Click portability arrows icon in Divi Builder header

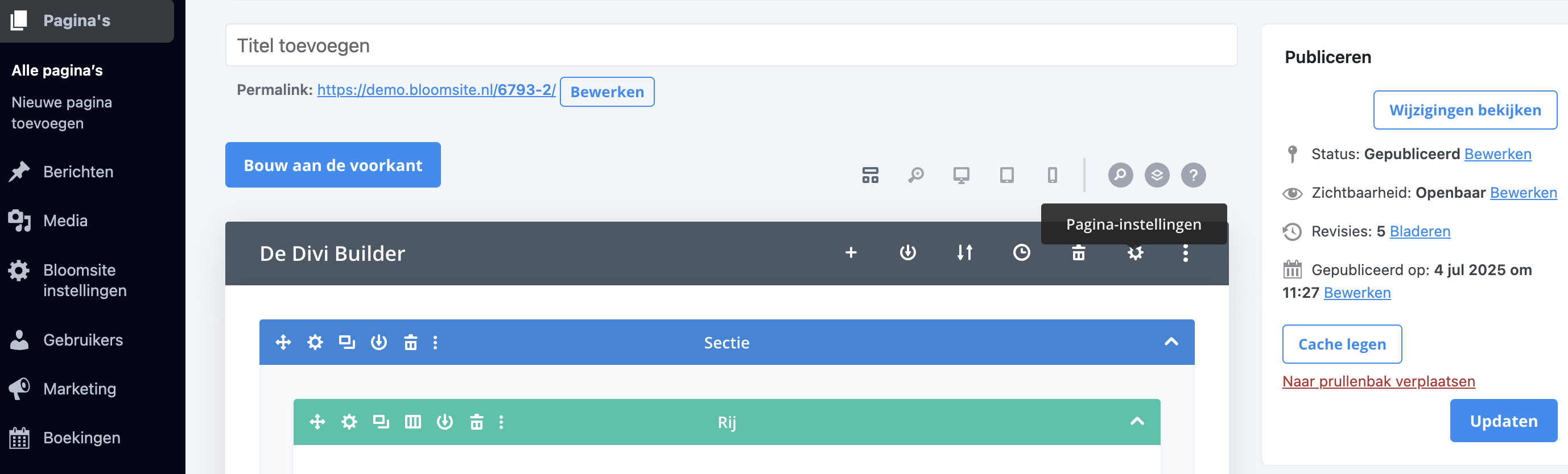click(965, 253)
